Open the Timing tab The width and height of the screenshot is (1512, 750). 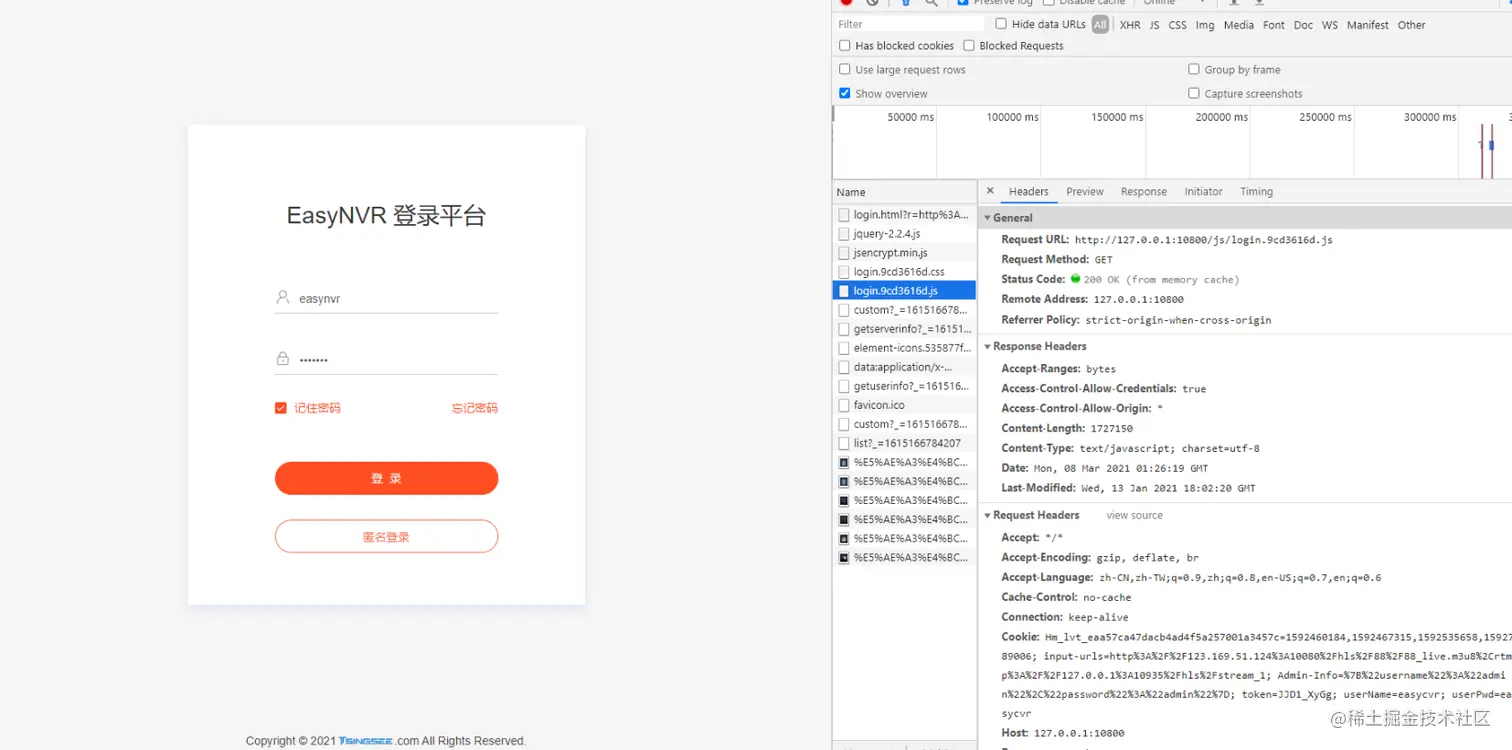tap(1256, 192)
